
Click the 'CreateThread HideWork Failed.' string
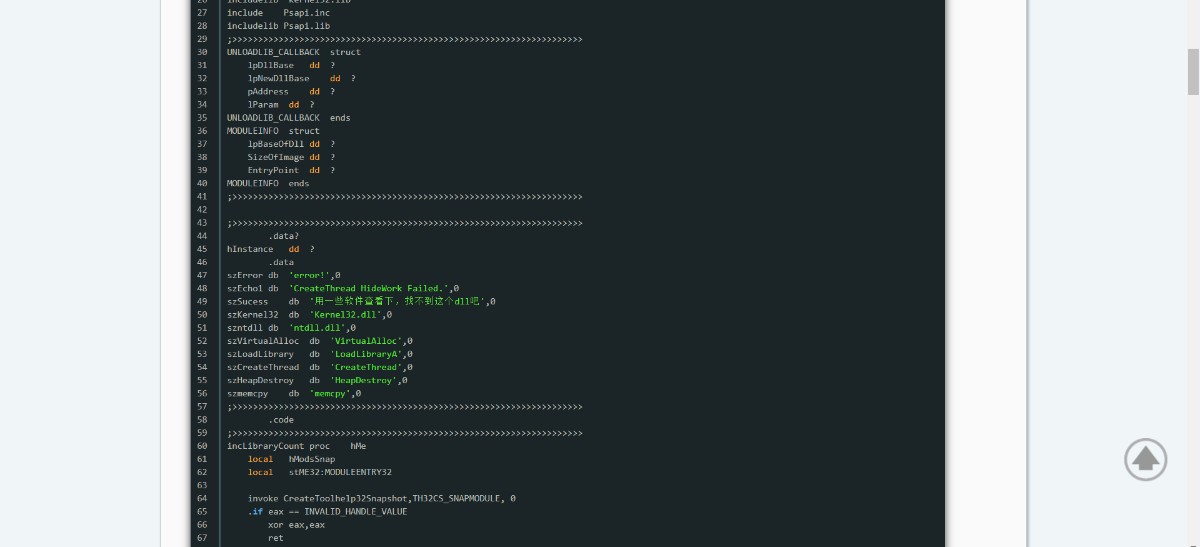(370, 288)
